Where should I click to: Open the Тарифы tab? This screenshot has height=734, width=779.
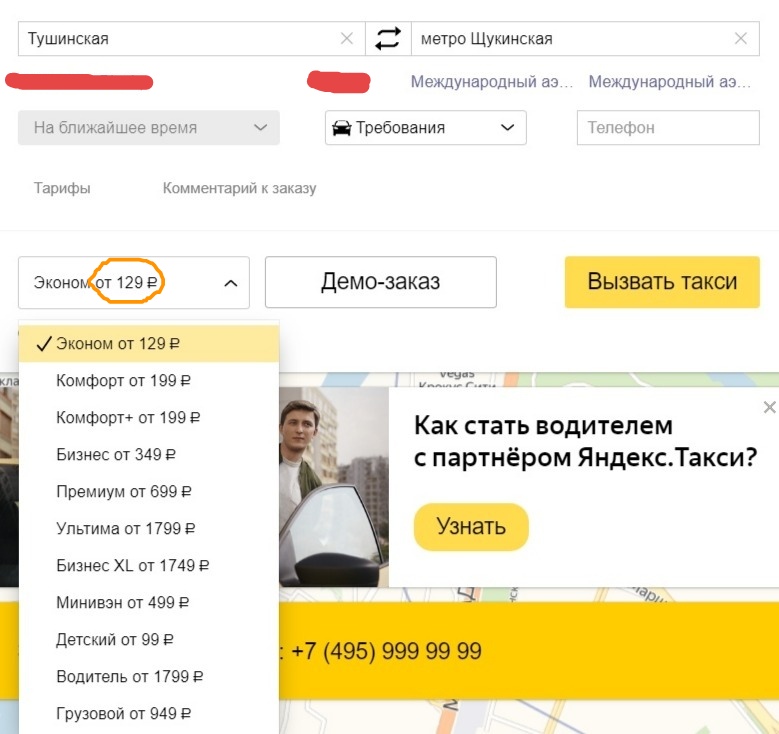(x=62, y=188)
